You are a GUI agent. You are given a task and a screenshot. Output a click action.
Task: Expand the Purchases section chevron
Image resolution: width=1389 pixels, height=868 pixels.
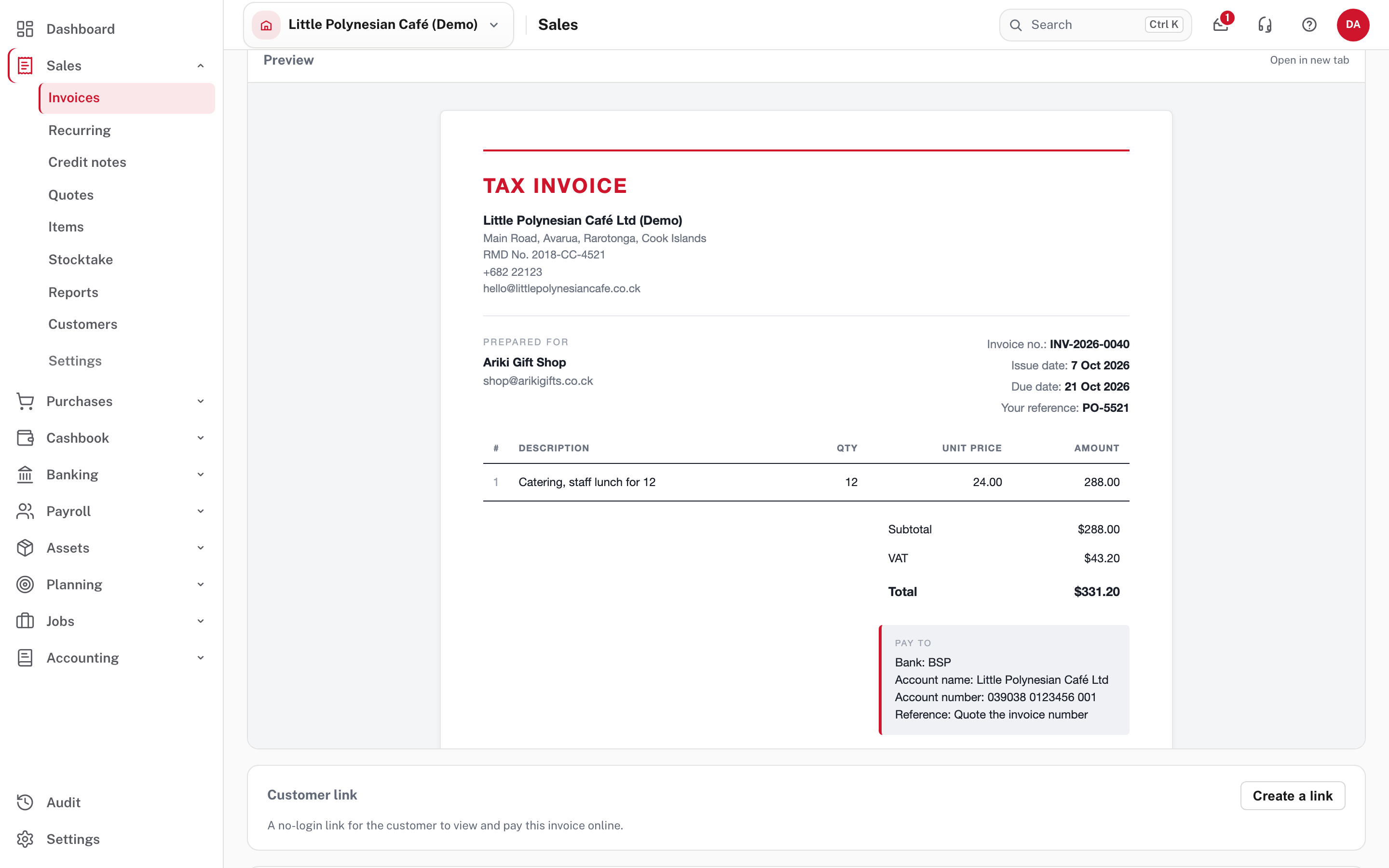(x=200, y=401)
